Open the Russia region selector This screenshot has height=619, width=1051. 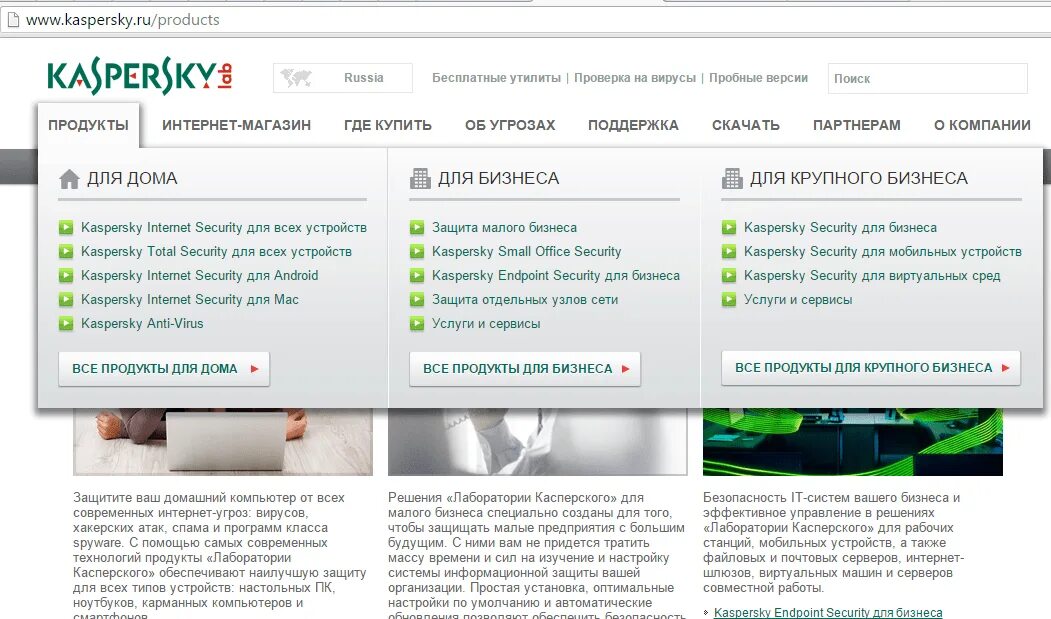(x=343, y=78)
